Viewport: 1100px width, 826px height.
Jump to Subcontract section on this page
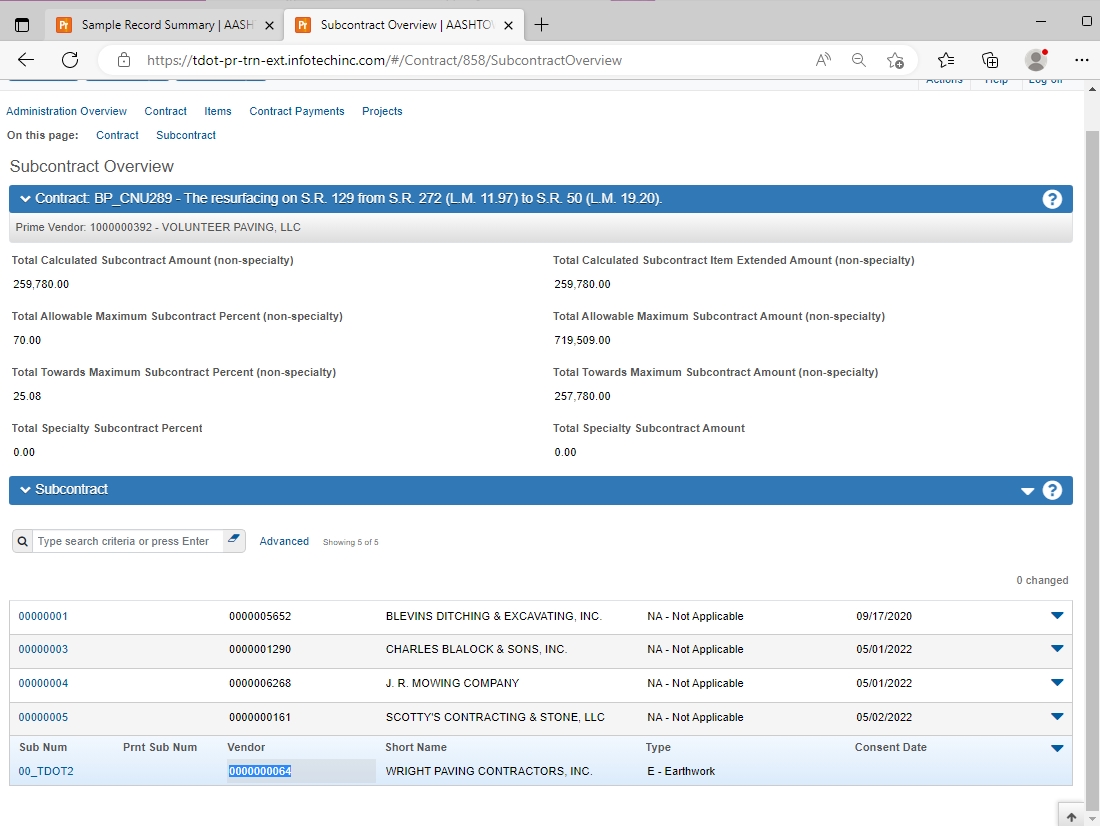pos(186,135)
